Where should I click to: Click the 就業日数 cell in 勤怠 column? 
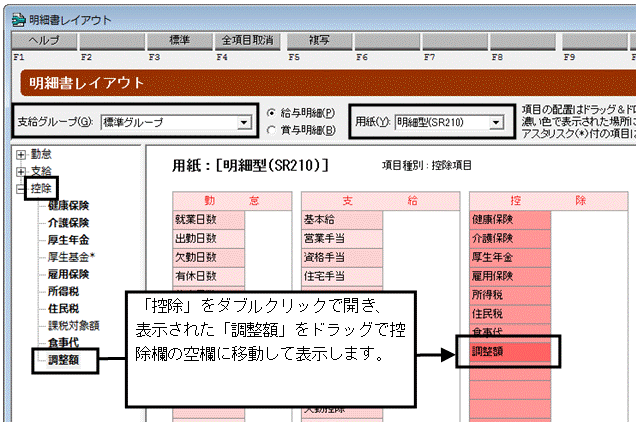point(208,220)
